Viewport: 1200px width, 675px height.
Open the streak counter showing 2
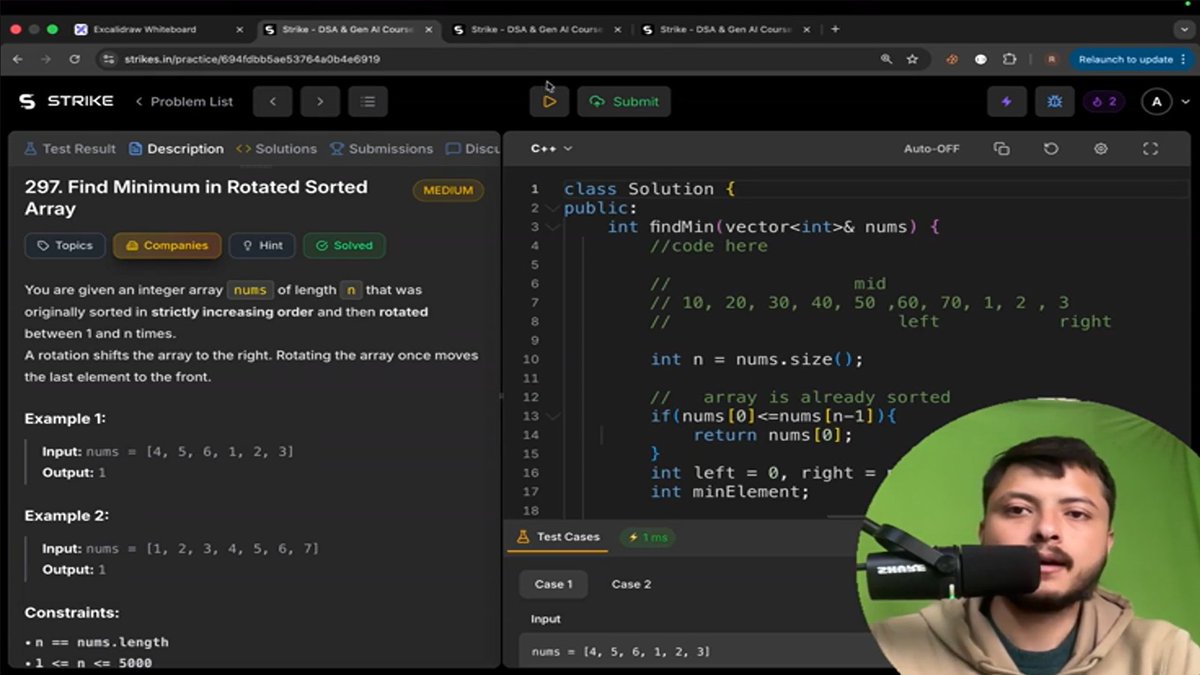[1104, 101]
